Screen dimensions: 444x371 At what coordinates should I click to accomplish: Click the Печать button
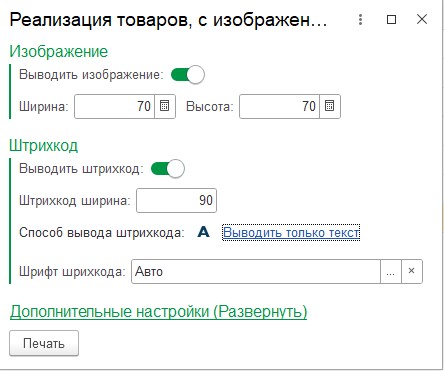(44, 343)
